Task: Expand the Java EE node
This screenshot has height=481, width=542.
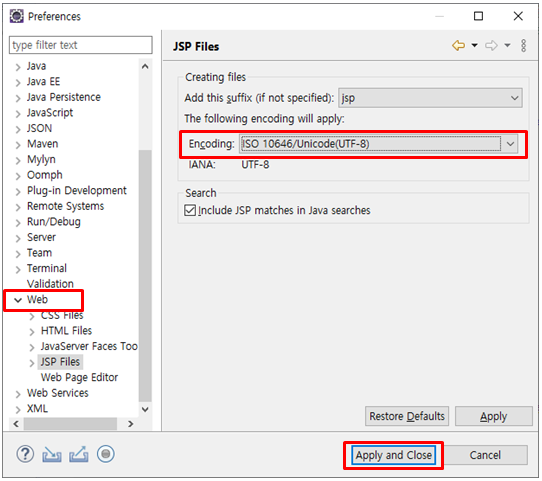Action: [x=18, y=82]
